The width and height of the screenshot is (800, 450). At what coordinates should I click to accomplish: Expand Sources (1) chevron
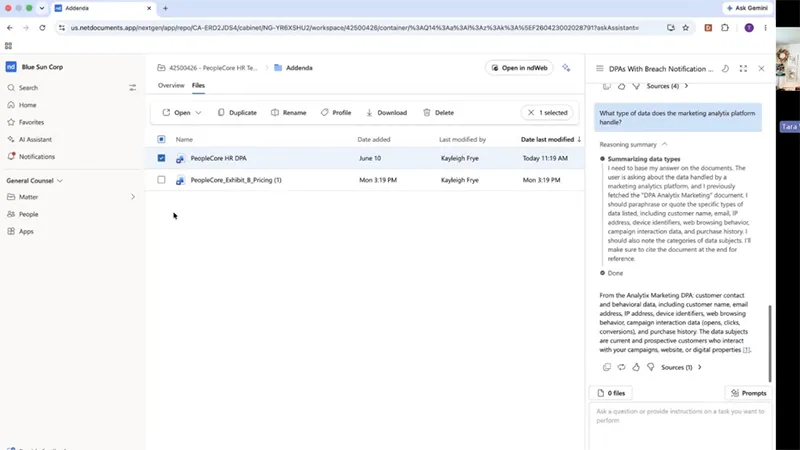pos(699,367)
